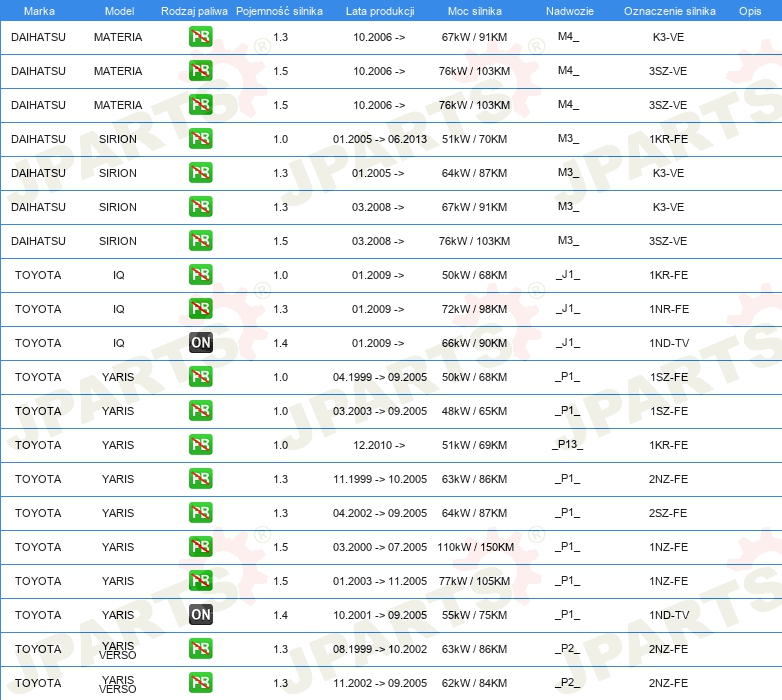Image resolution: width=782 pixels, height=700 pixels.
Task: Click power value 48kW / 65KM
Action: click(x=474, y=411)
